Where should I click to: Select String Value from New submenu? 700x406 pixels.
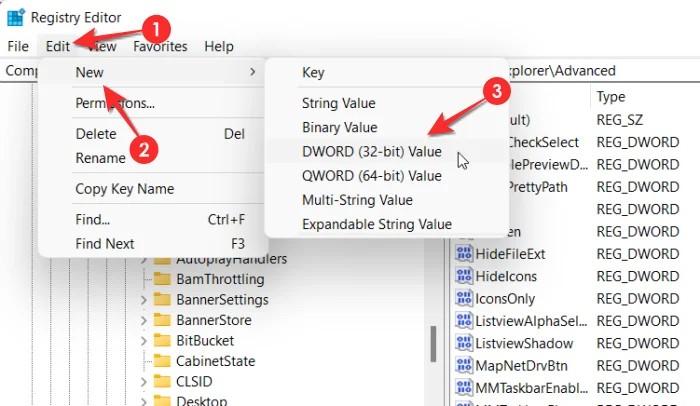point(339,103)
